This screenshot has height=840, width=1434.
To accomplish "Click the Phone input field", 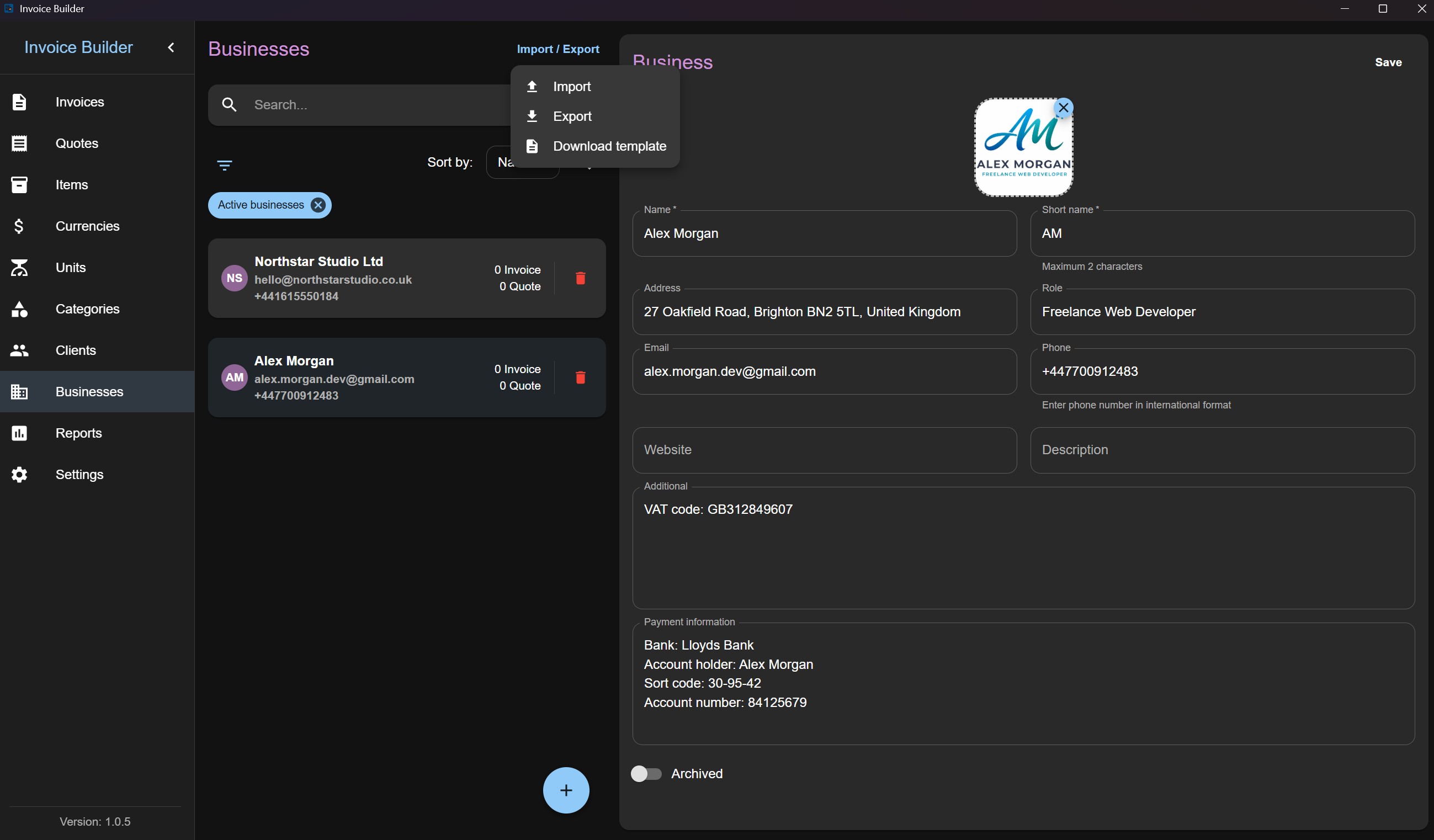I will tap(1222, 371).
